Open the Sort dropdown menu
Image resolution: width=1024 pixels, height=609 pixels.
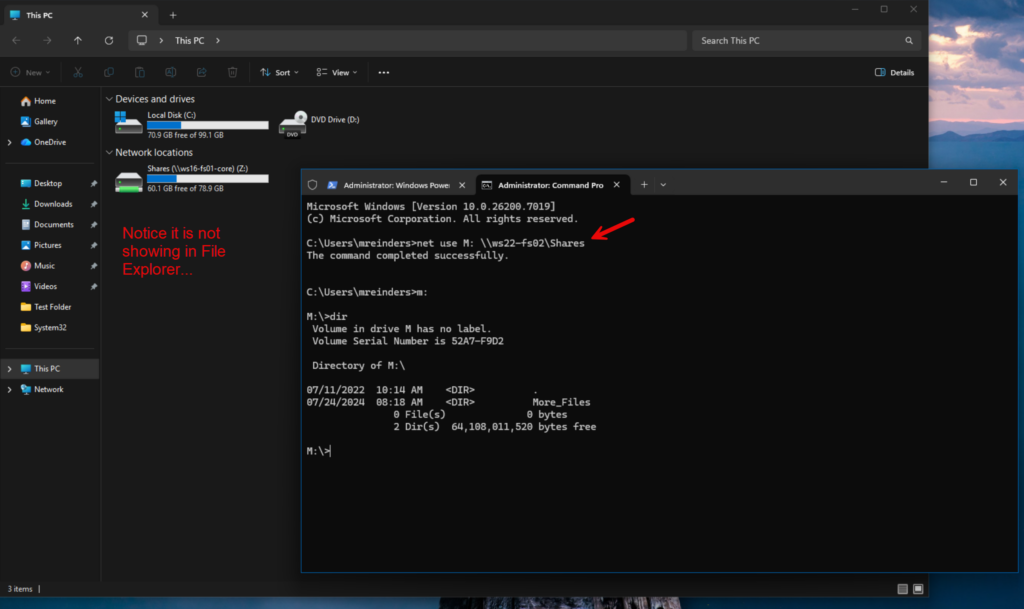[x=279, y=72]
